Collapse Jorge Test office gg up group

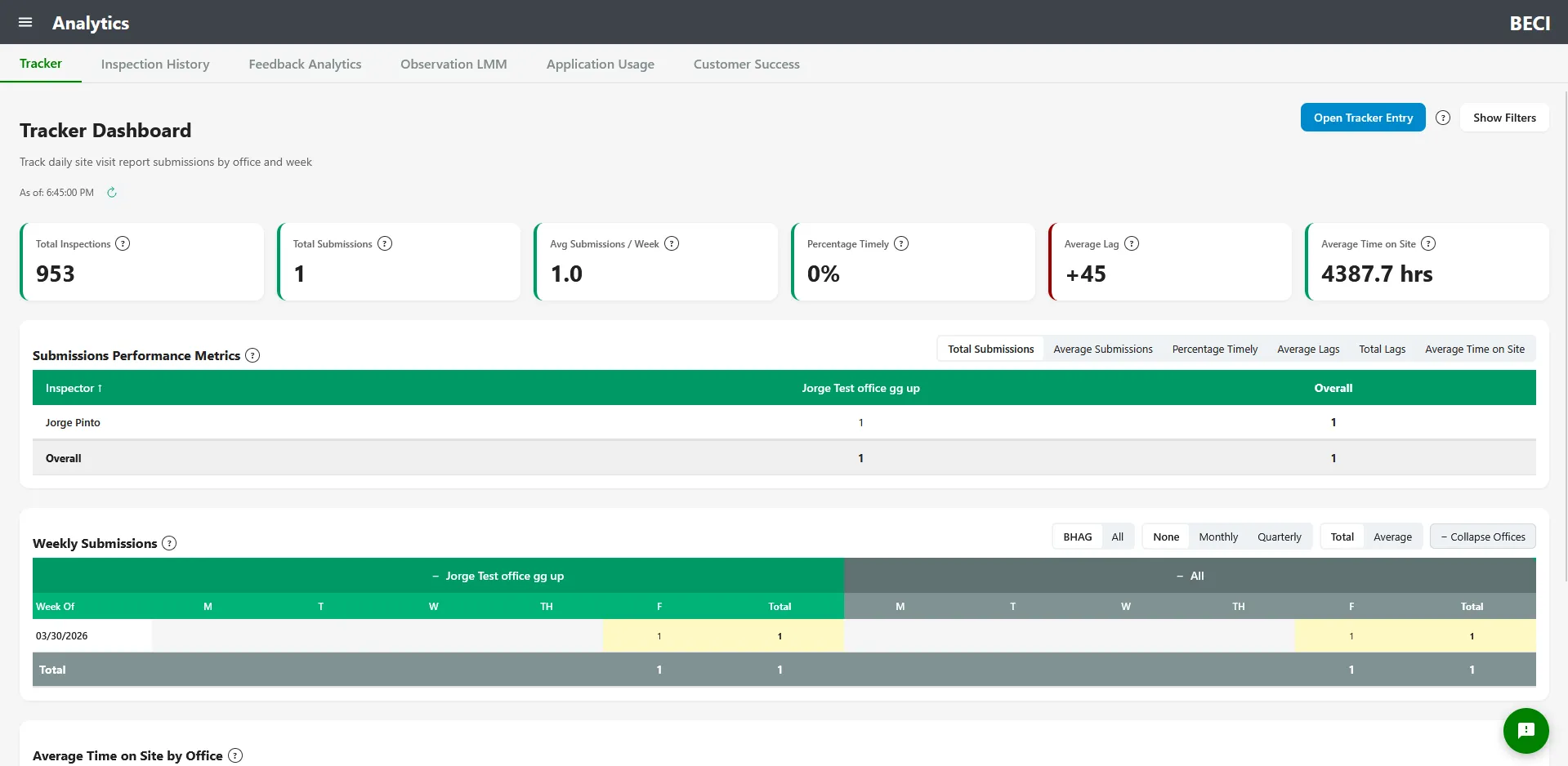436,576
